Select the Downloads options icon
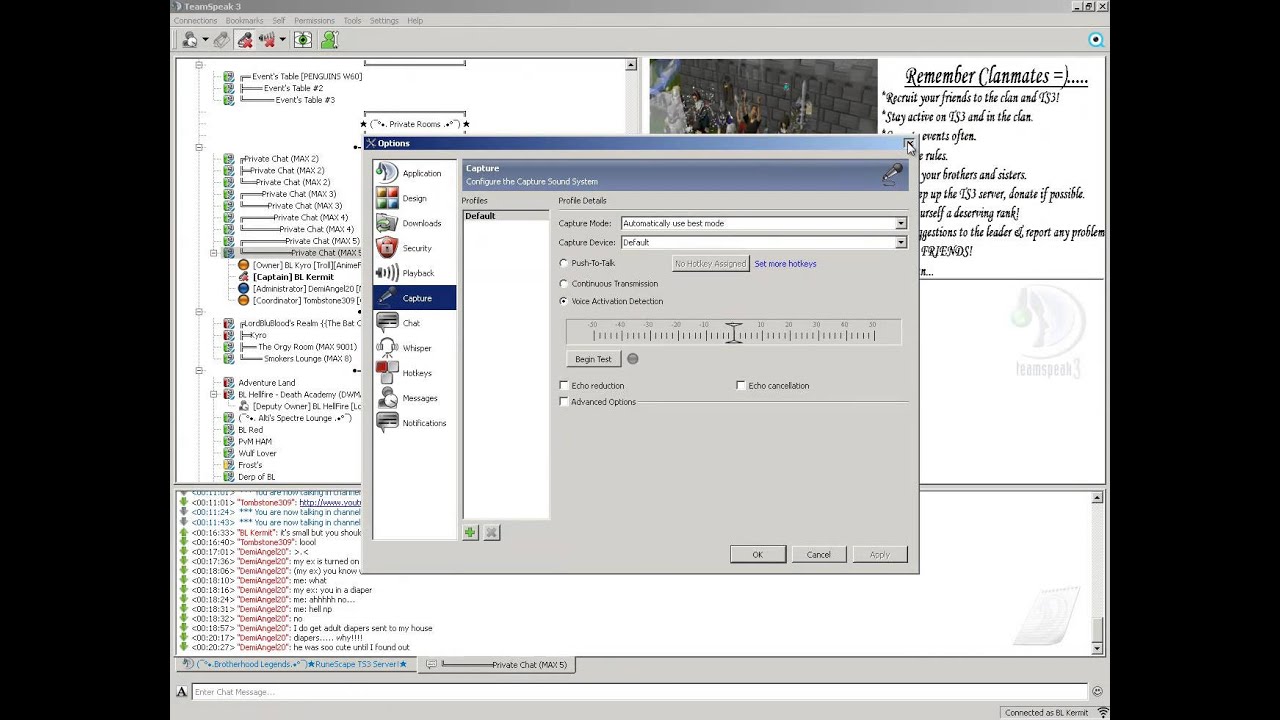This screenshot has height=720, width=1280. click(x=387, y=223)
